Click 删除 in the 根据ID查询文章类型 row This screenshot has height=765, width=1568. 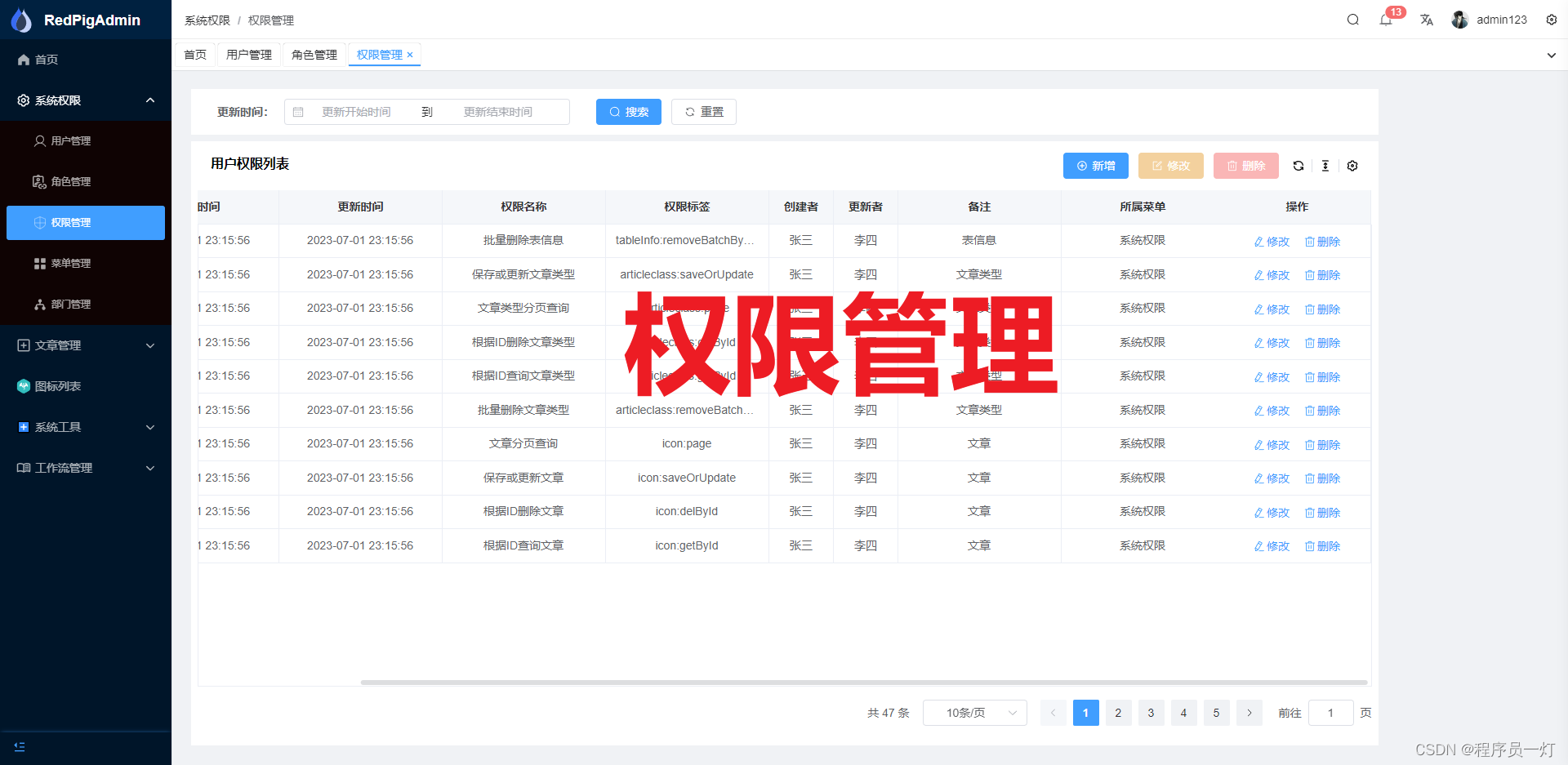coord(1322,377)
